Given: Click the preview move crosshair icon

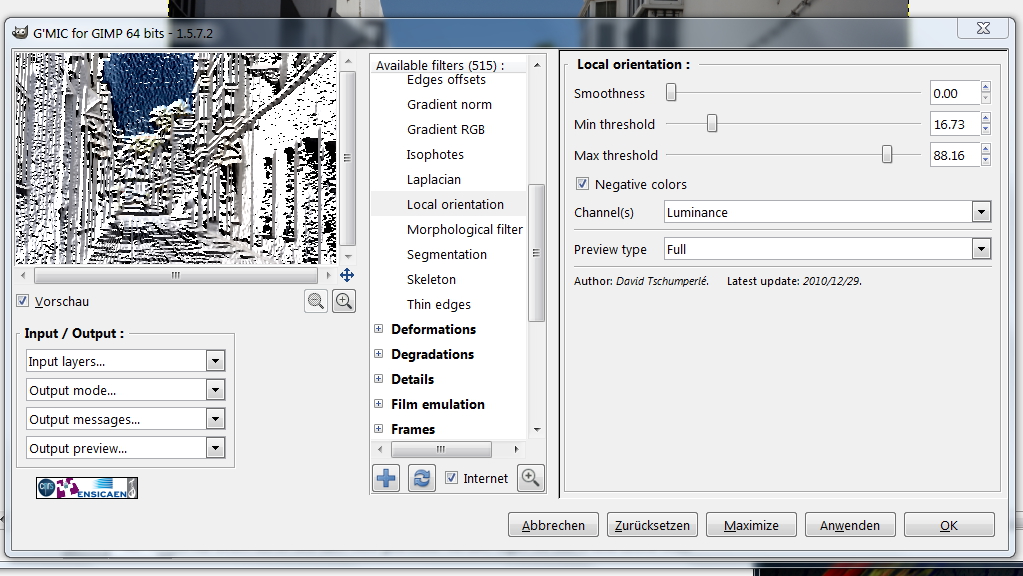Looking at the screenshot, I should [347, 275].
